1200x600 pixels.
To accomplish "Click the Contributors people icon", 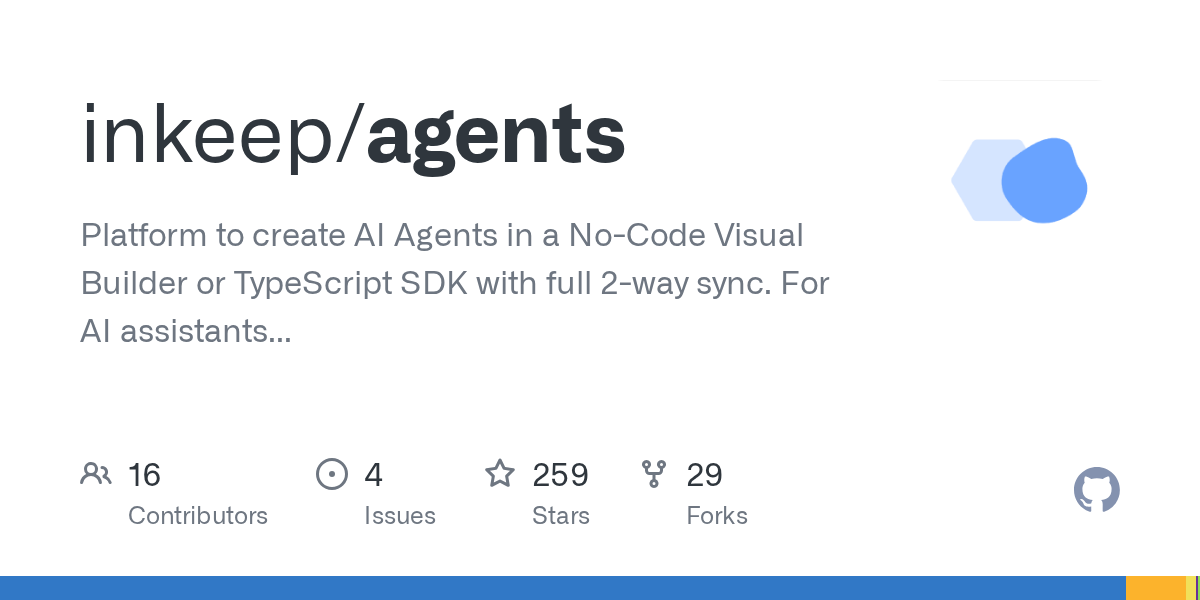I will (x=96, y=474).
